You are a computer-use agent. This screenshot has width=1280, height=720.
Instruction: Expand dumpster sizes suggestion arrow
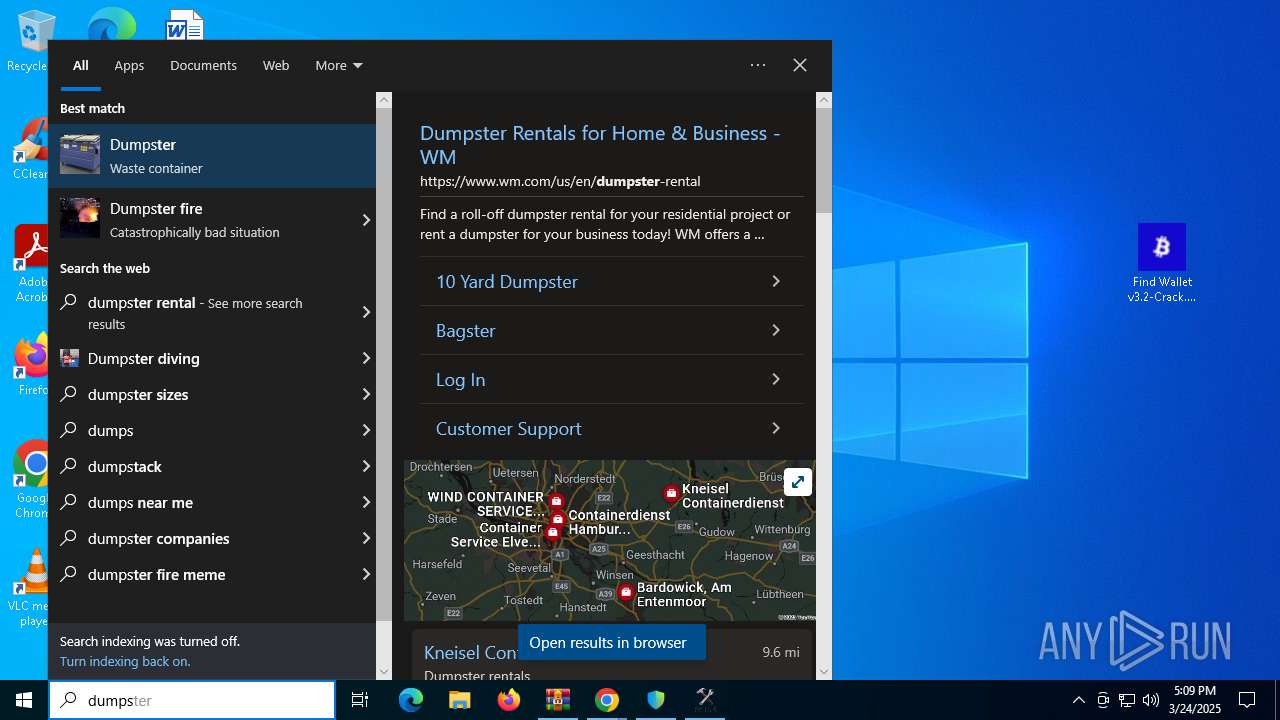point(366,394)
